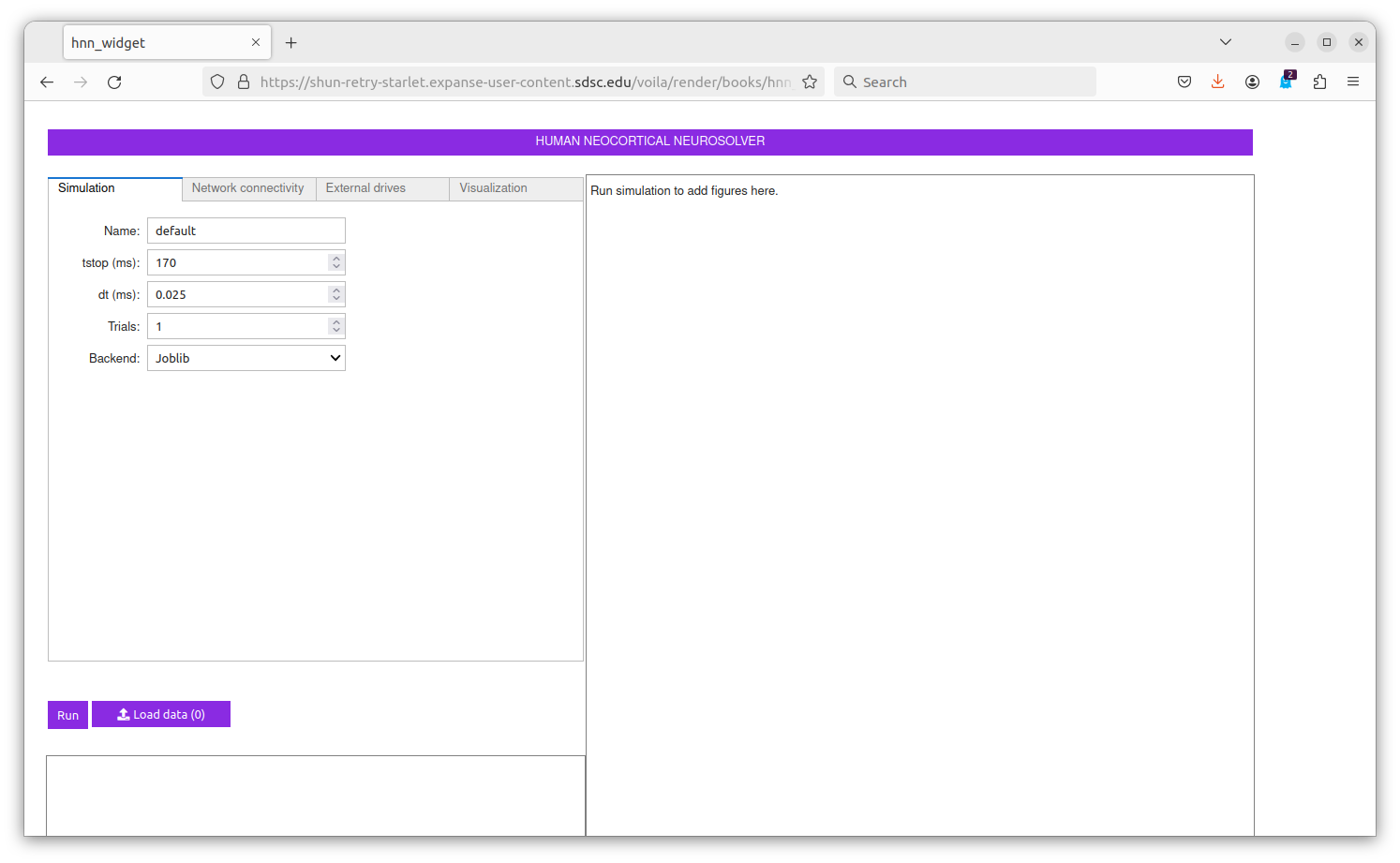Open a new browser tab

tap(291, 43)
